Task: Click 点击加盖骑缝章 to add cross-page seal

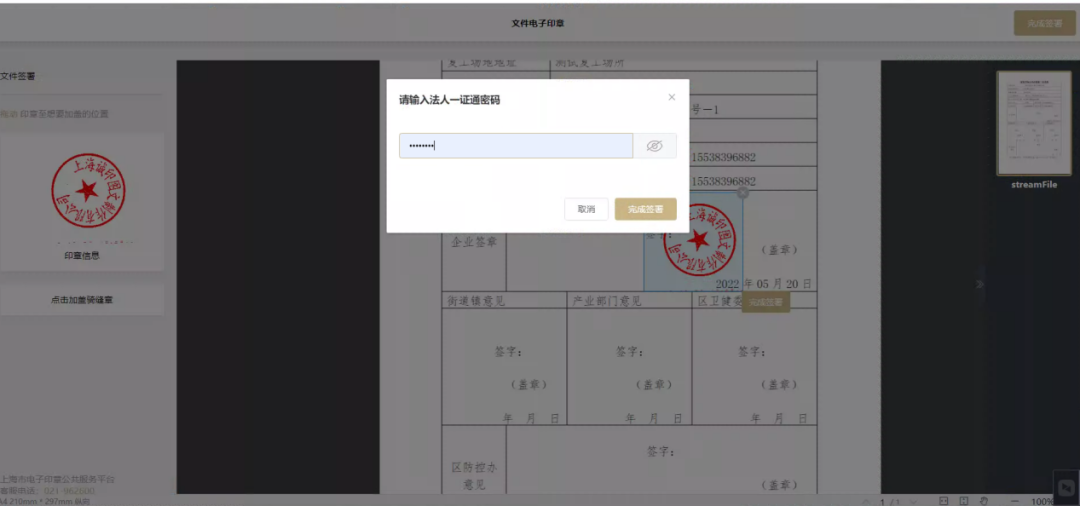Action: [82, 299]
